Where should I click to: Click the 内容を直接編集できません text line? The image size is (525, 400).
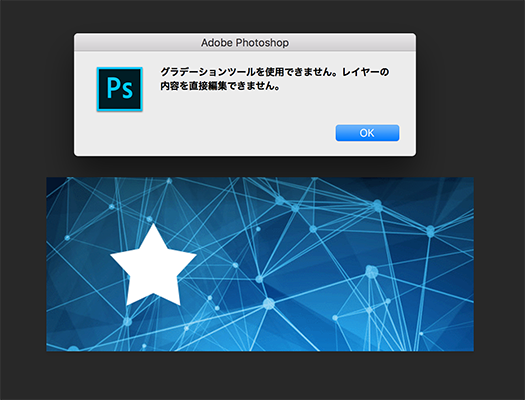(220, 86)
